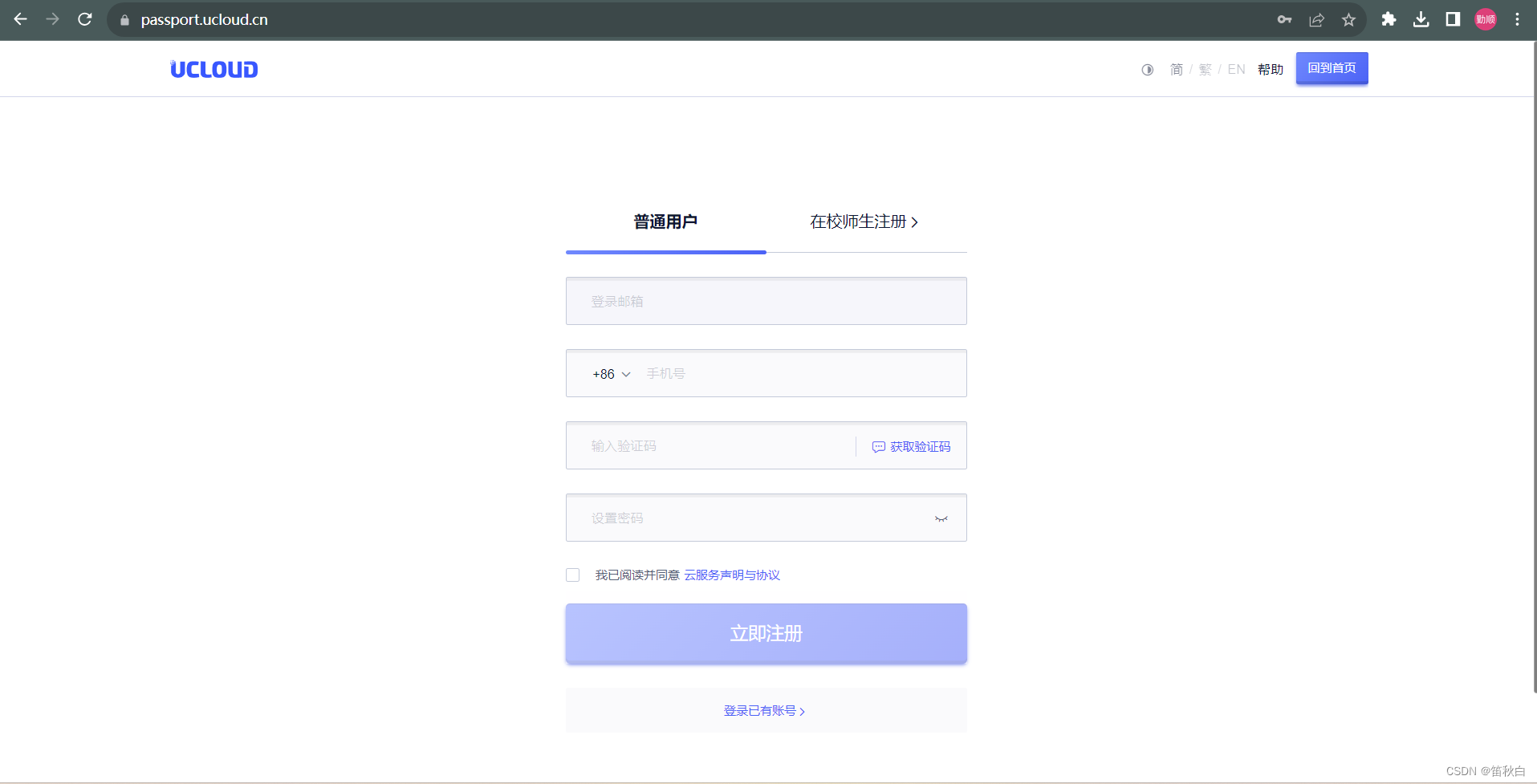Screen dimensions: 1537x784
Task: Focus the 登录邮箱 email field
Action: point(766,301)
